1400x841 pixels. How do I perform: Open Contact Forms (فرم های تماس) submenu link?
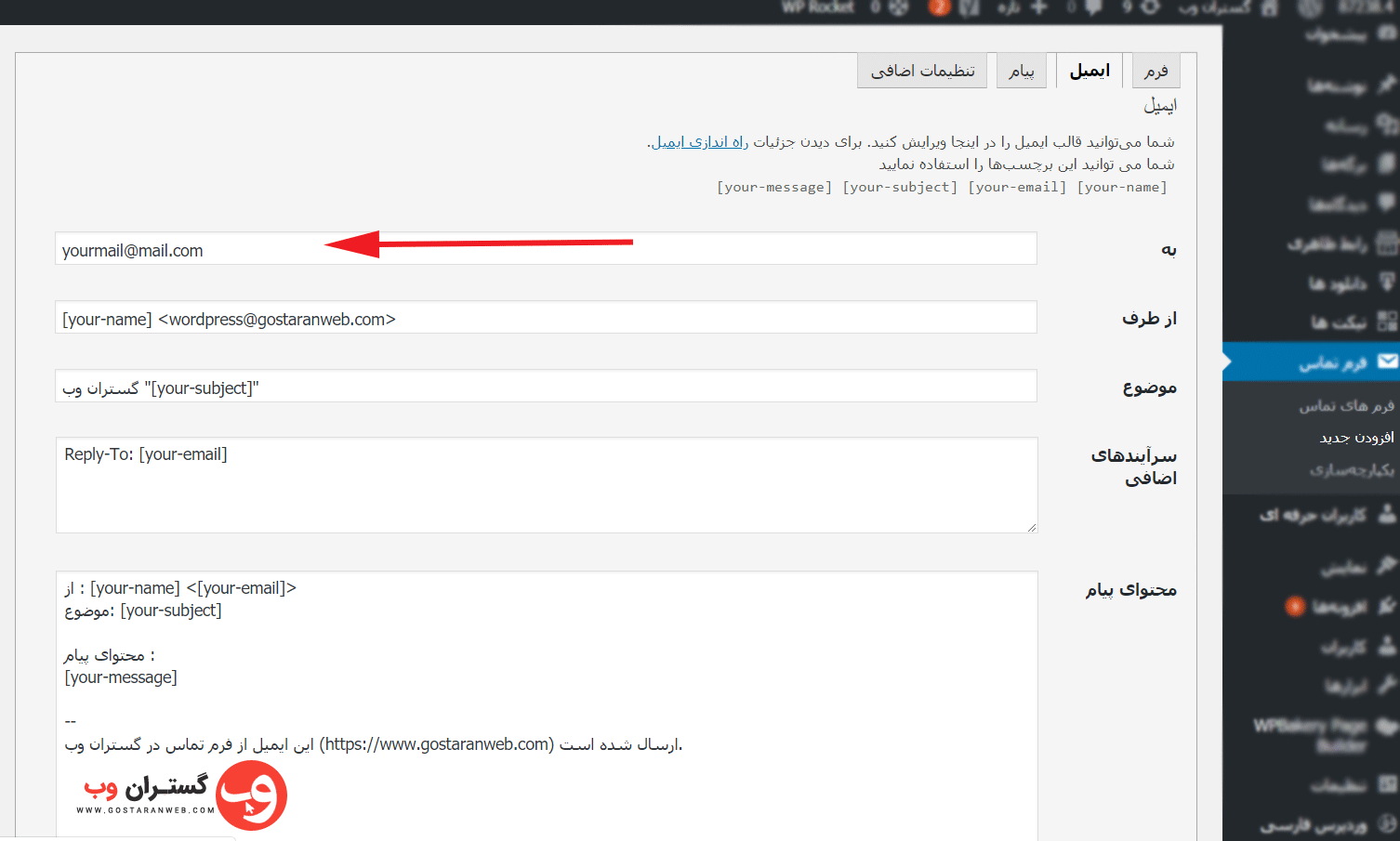[1346, 405]
